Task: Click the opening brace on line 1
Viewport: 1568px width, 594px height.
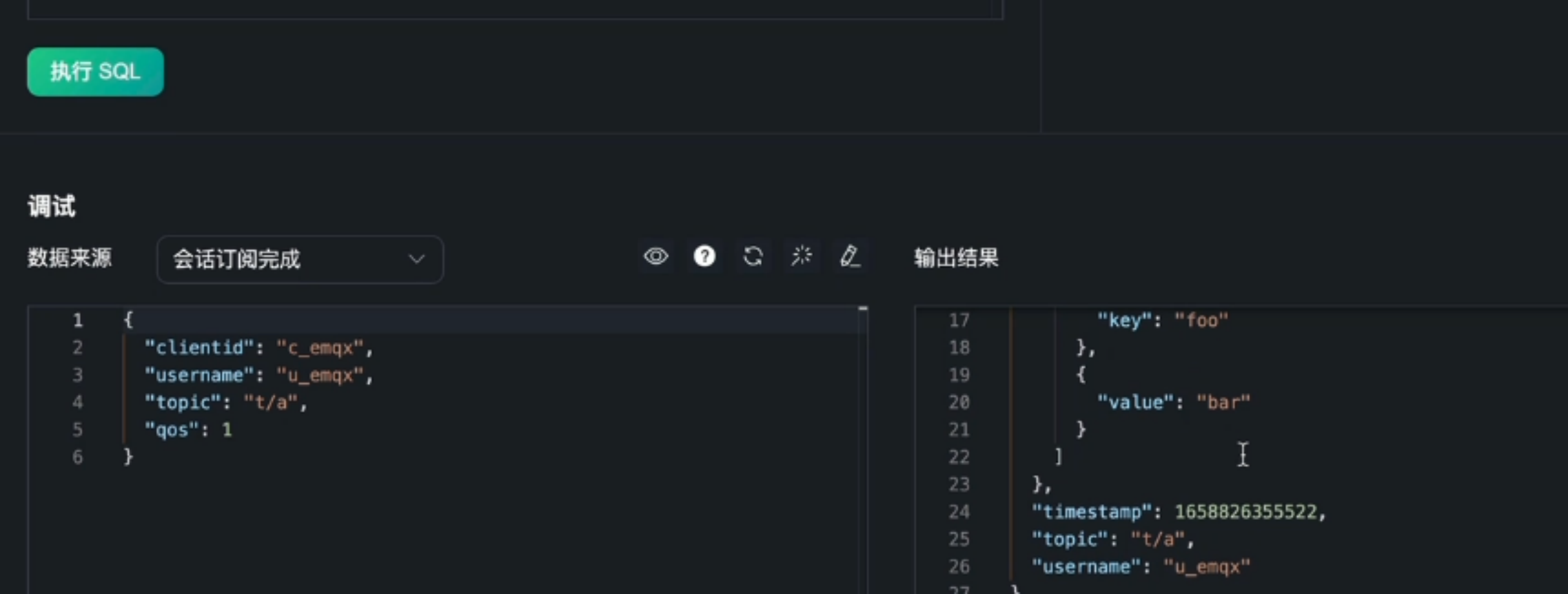Action: [128, 320]
